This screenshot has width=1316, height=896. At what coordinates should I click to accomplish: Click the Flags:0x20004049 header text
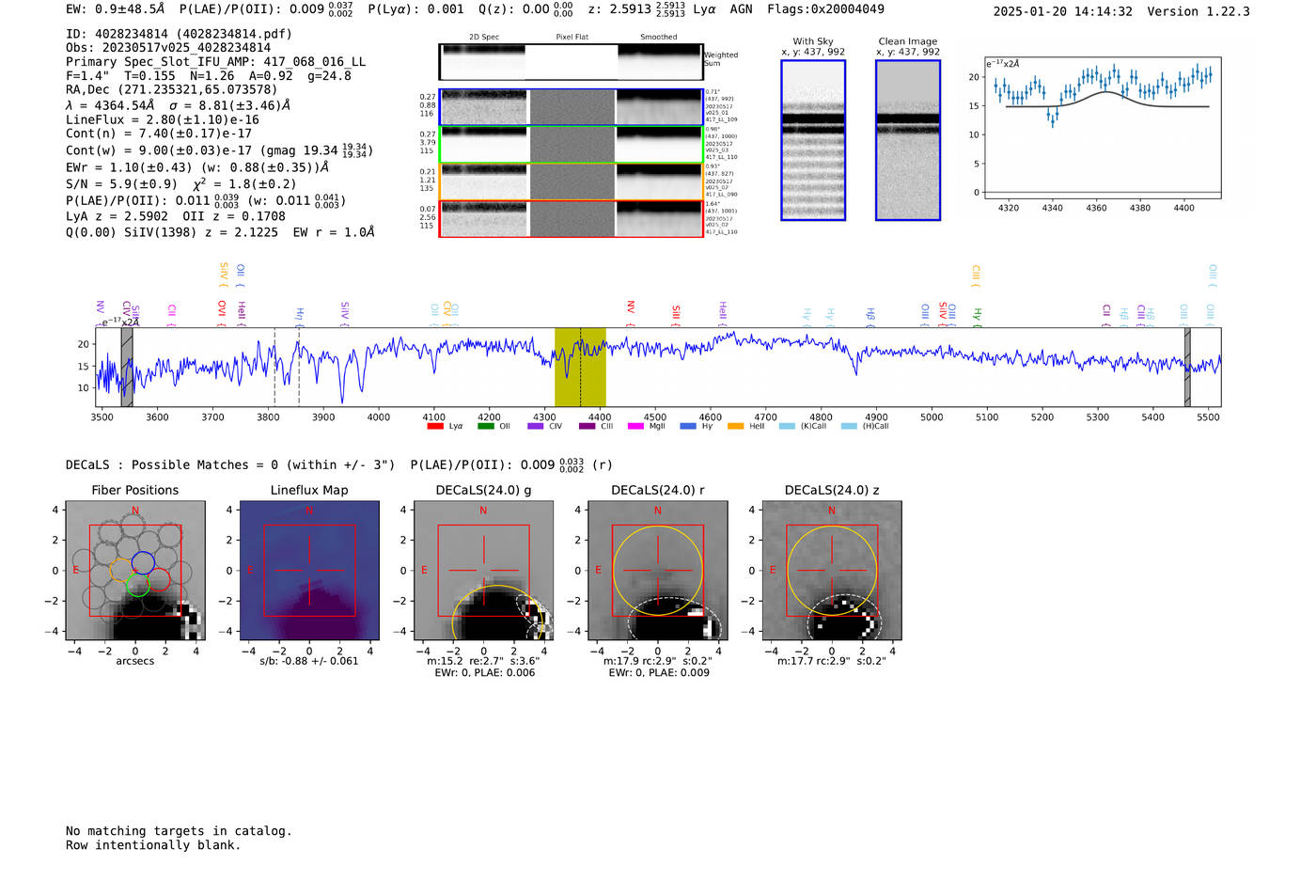825,9
